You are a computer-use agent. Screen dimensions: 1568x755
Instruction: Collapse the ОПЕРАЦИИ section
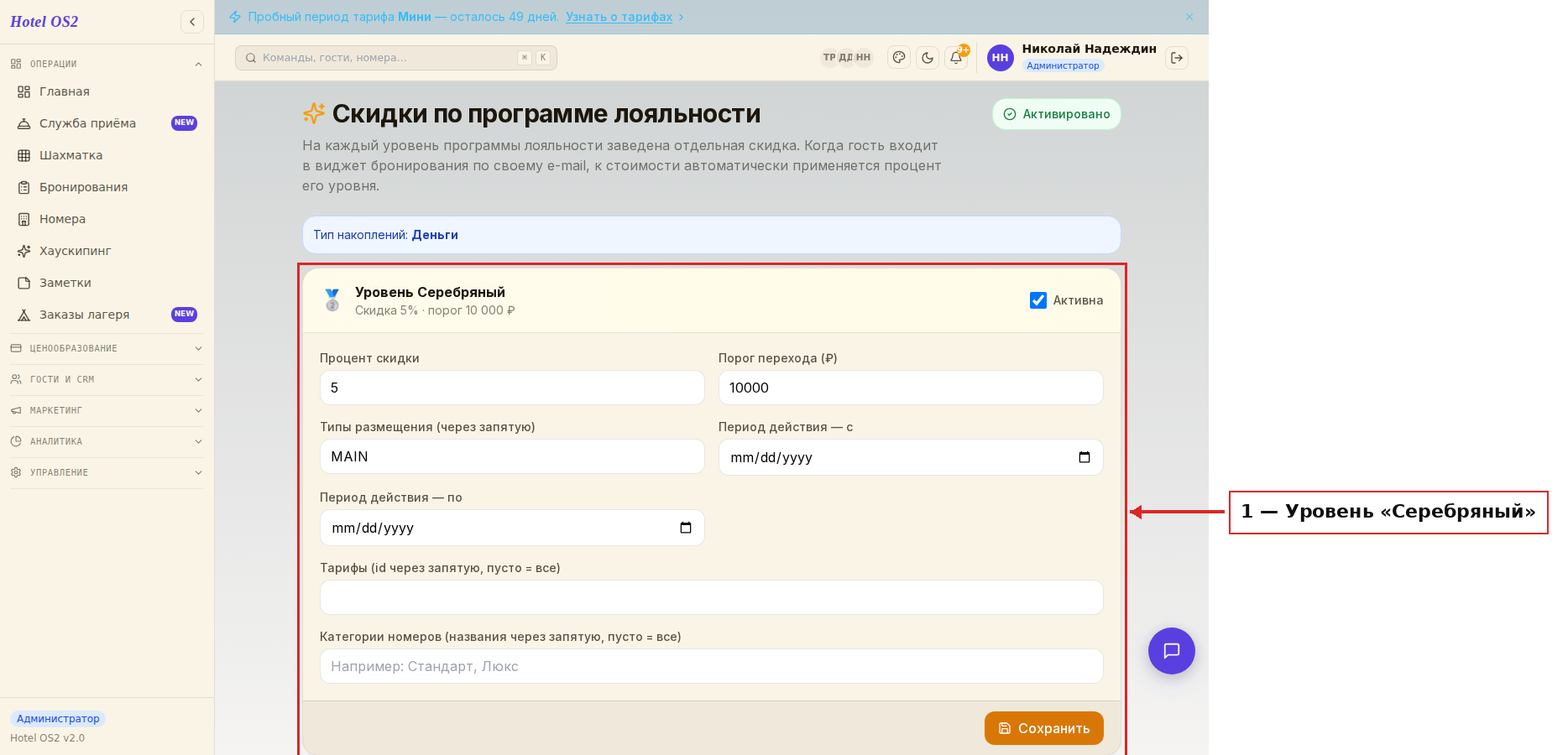point(106,64)
